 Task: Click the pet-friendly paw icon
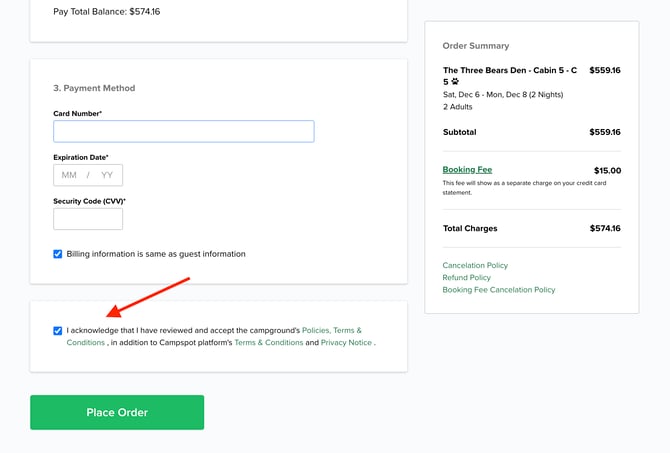[455, 82]
